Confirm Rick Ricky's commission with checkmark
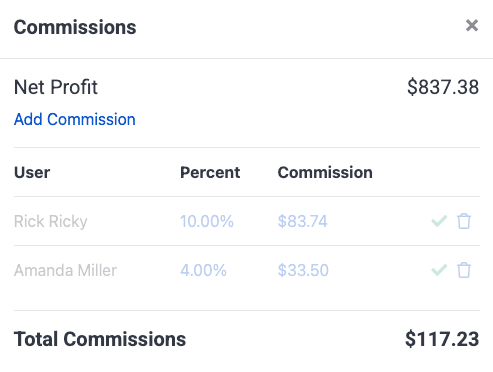 439,221
